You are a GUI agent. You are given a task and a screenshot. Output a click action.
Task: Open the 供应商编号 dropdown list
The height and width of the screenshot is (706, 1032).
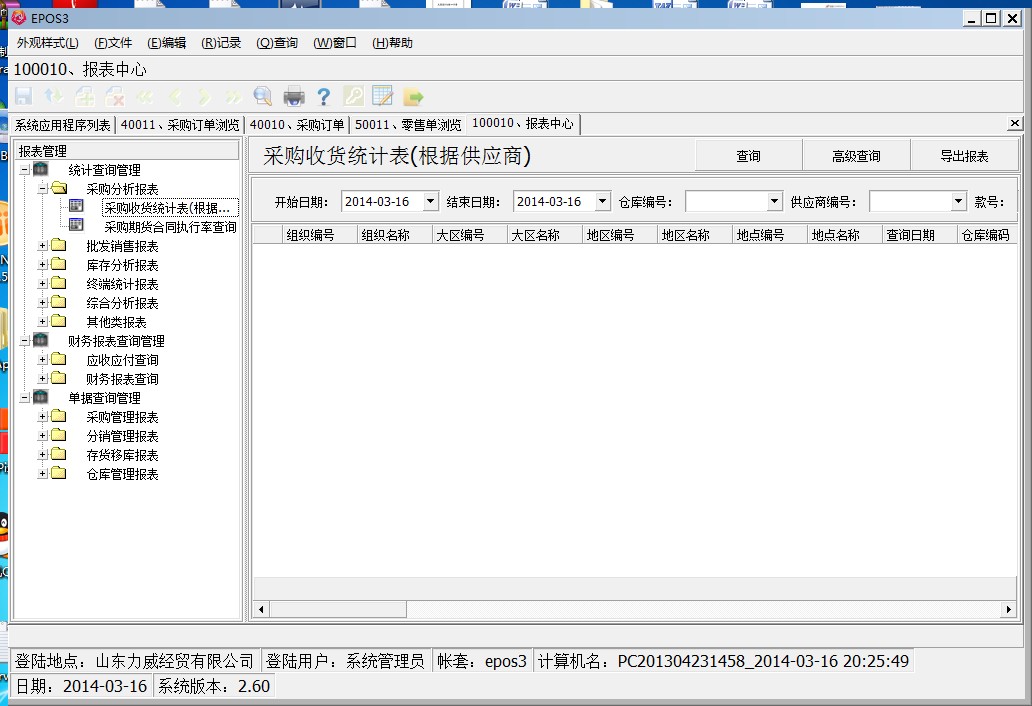click(958, 202)
